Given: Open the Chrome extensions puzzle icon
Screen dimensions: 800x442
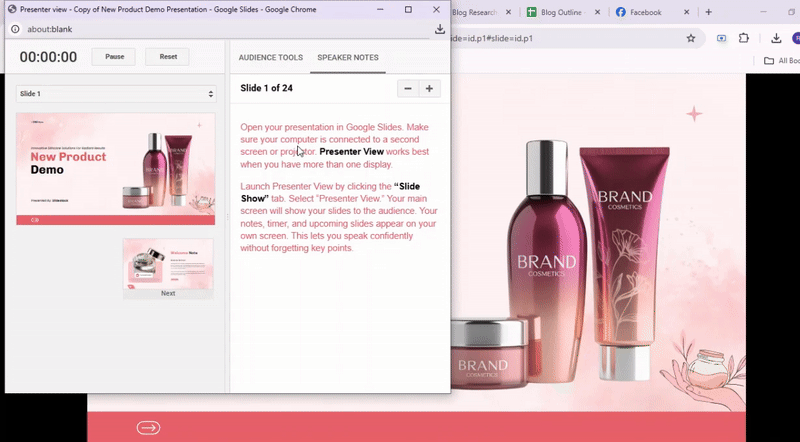Looking at the screenshot, I should click(744, 39).
